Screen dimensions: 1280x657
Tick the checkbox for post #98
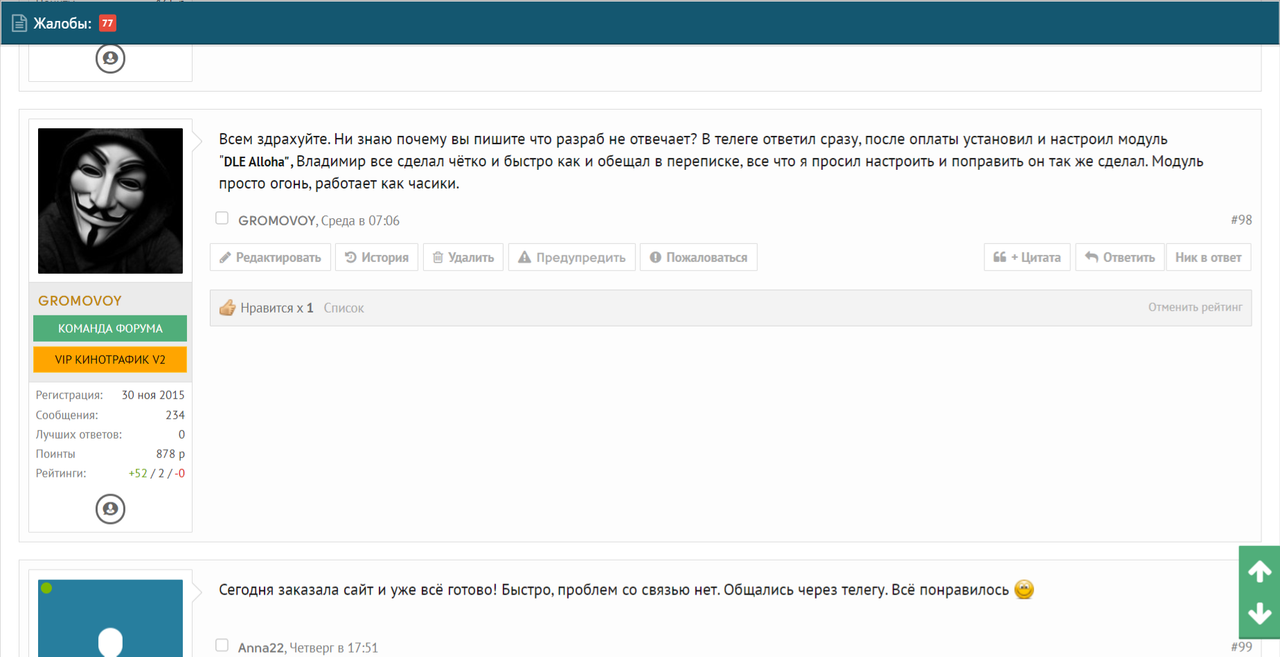pos(222,218)
